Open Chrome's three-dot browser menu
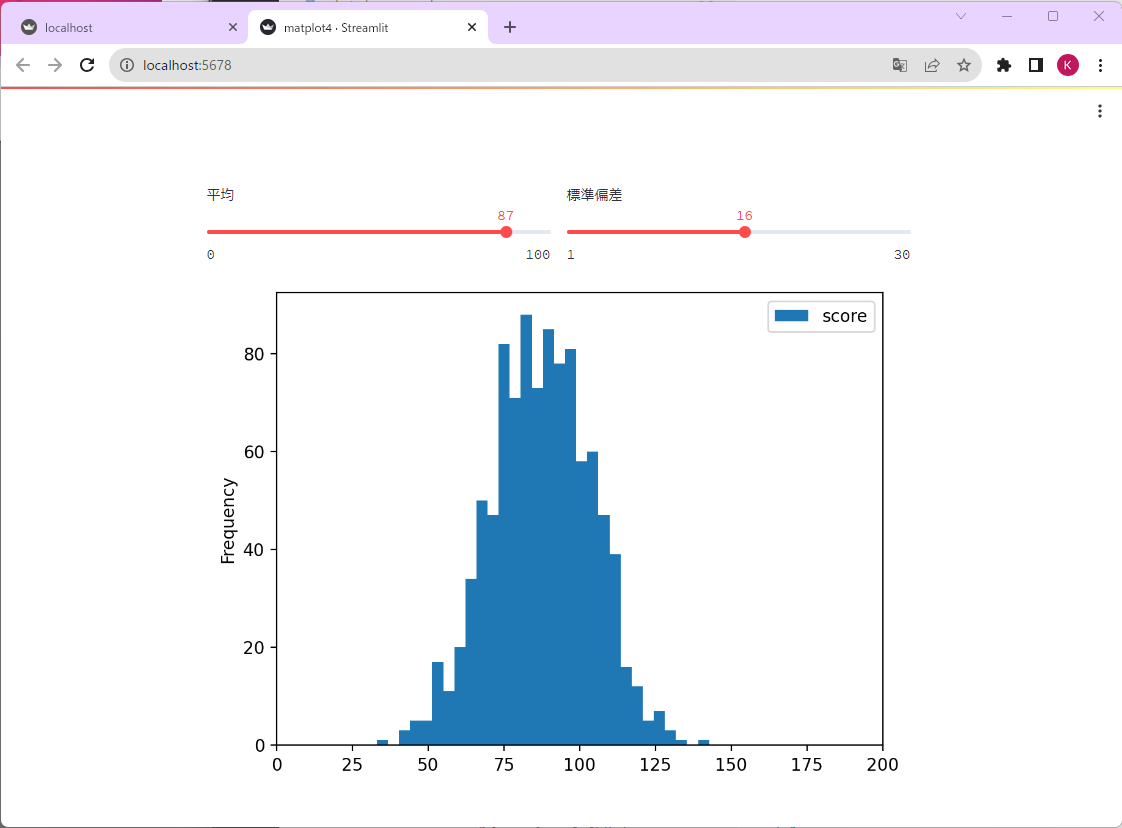The image size is (1122, 828). [x=1100, y=64]
